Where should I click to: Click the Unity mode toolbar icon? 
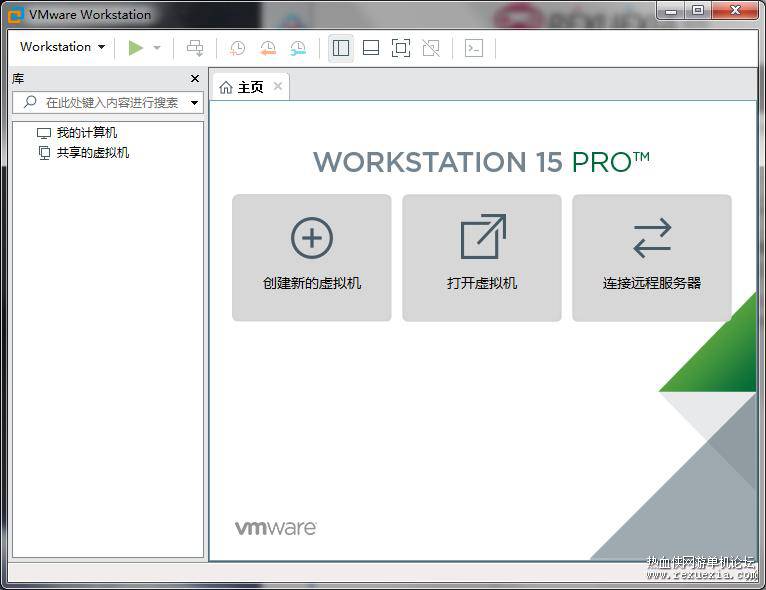[431, 48]
